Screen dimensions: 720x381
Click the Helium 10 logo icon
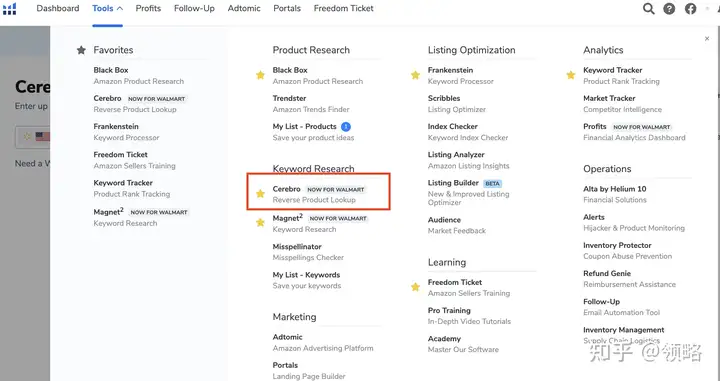point(9,9)
